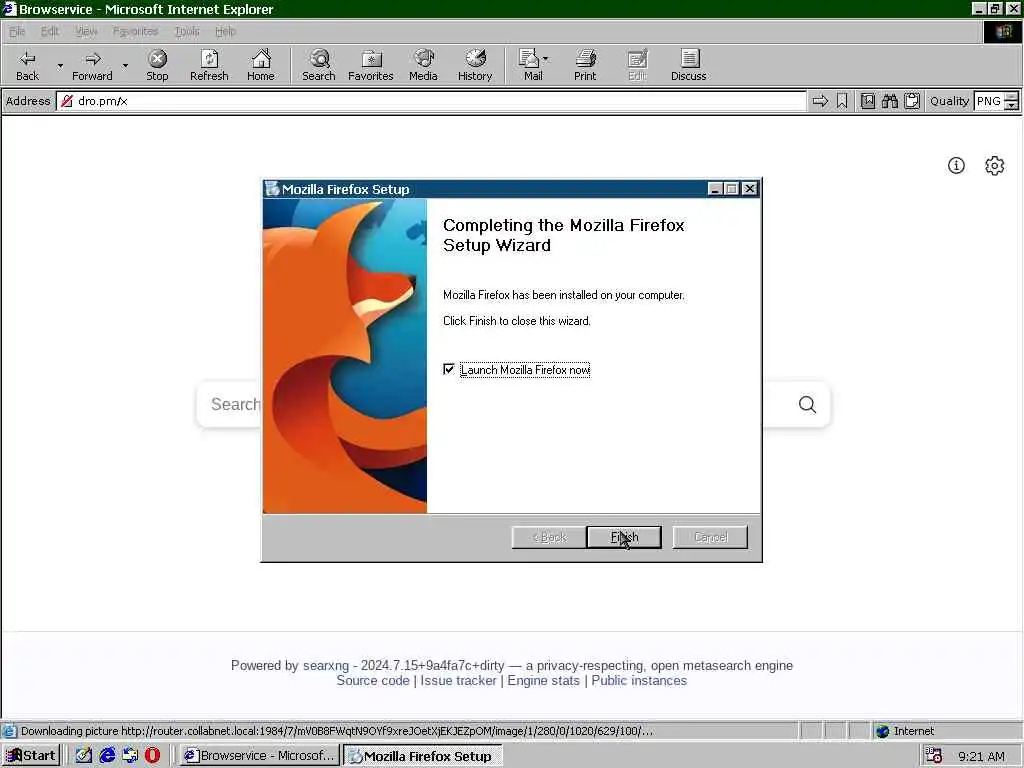Viewport: 1024px width, 768px height.
Task: Print the current page
Action: coord(585,65)
